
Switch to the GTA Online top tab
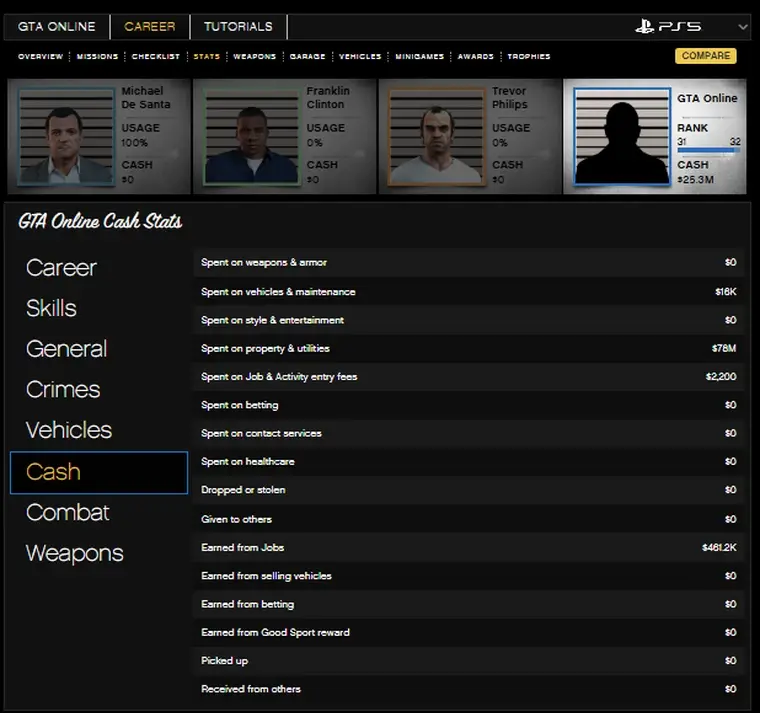[57, 27]
